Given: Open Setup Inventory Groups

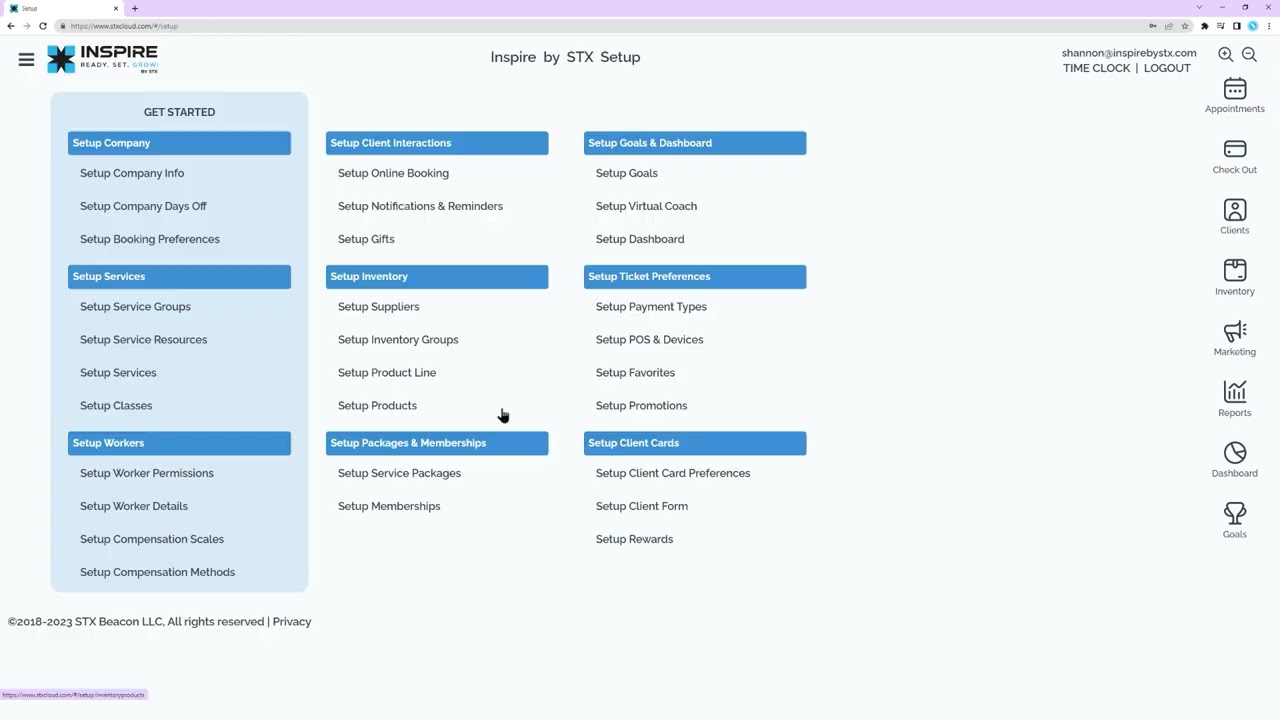Looking at the screenshot, I should tap(398, 340).
